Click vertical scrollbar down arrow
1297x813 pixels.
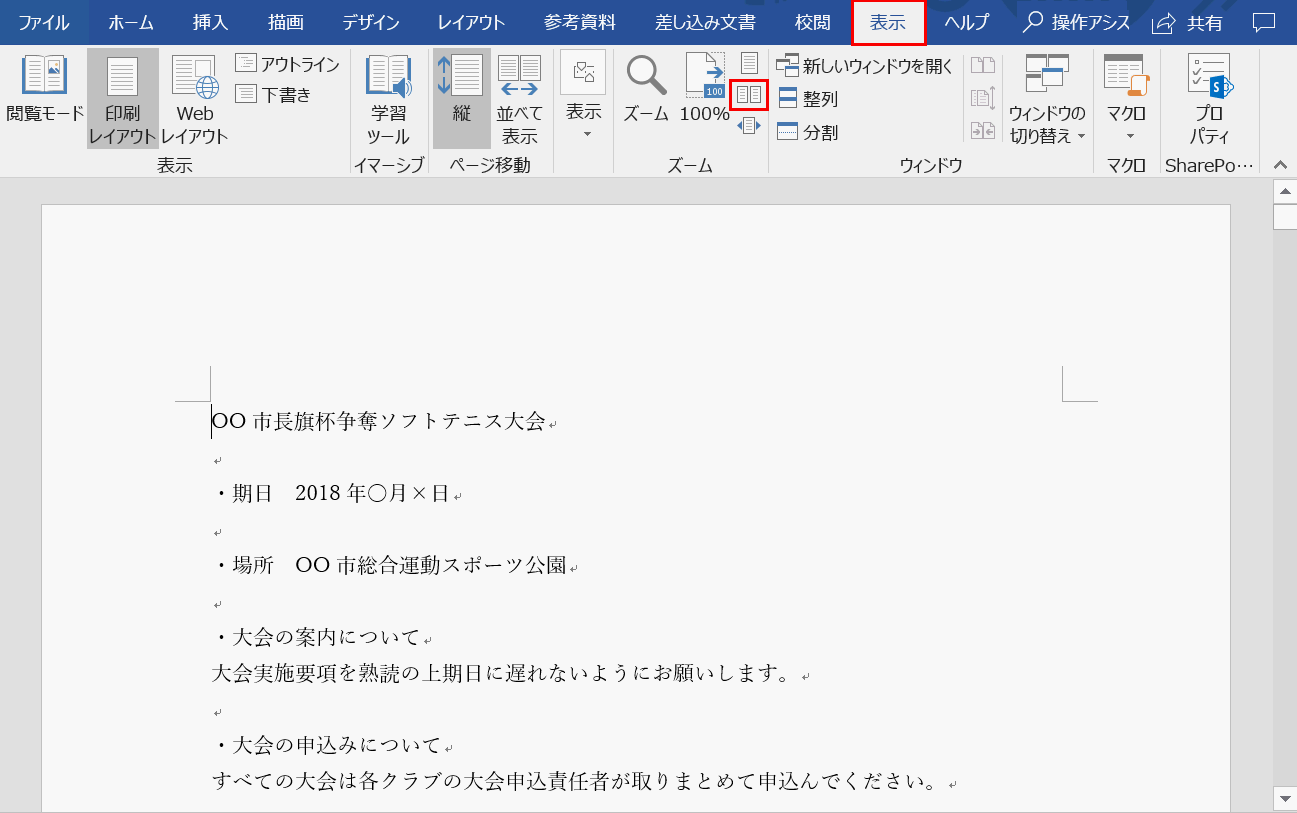[1285, 797]
